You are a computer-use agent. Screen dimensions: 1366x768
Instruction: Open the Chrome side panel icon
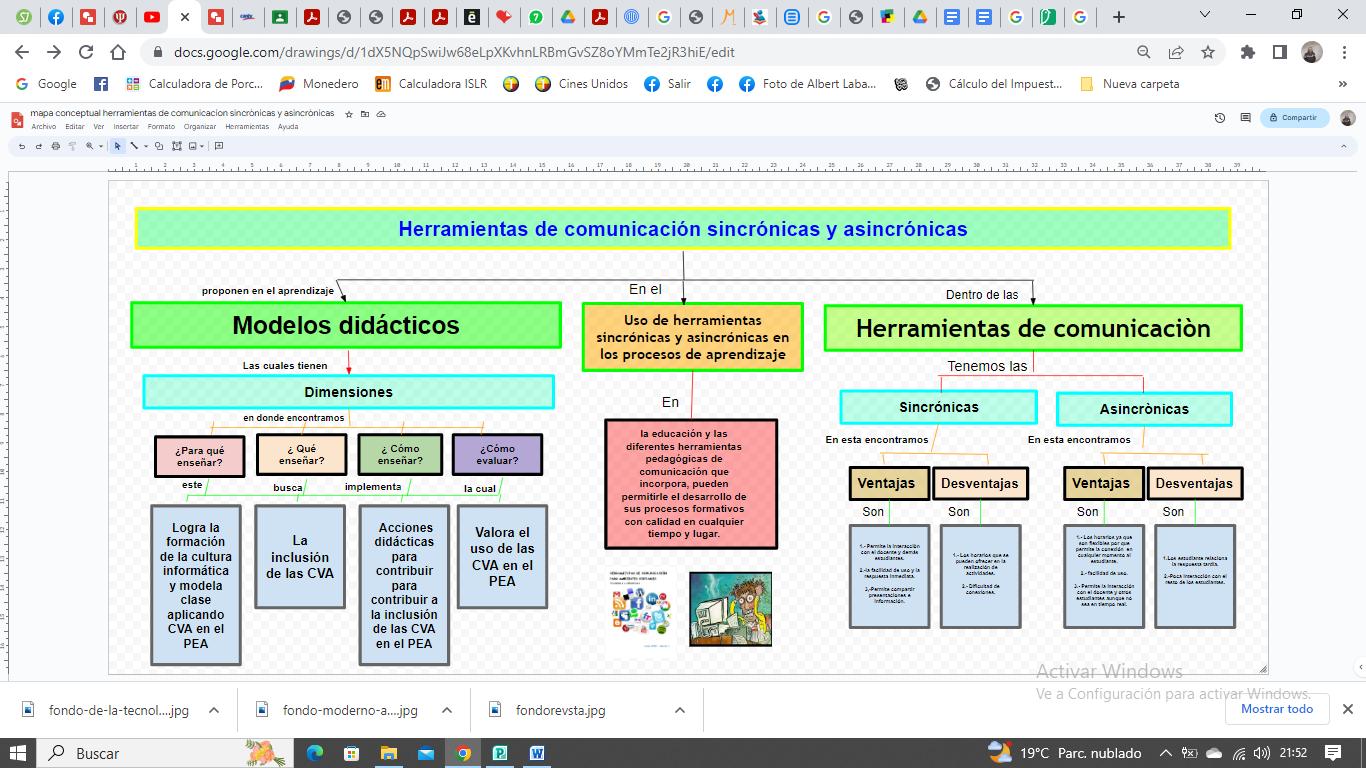tap(1280, 52)
